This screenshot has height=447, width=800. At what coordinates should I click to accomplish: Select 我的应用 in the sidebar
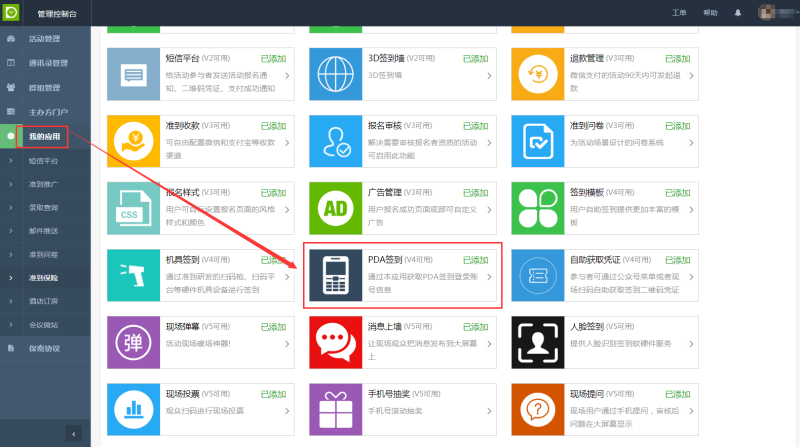[x=44, y=135]
